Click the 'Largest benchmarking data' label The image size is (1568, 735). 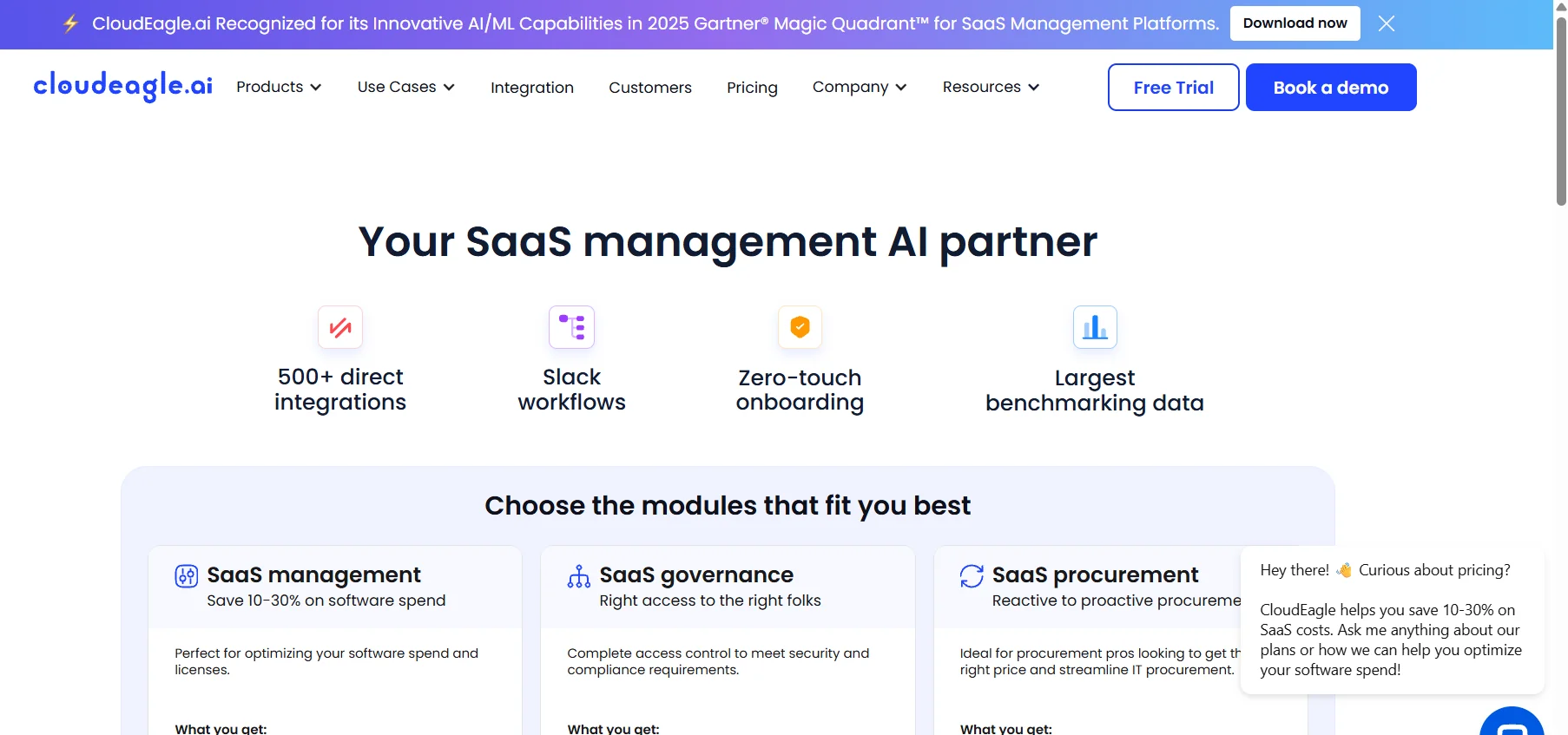[x=1095, y=390]
